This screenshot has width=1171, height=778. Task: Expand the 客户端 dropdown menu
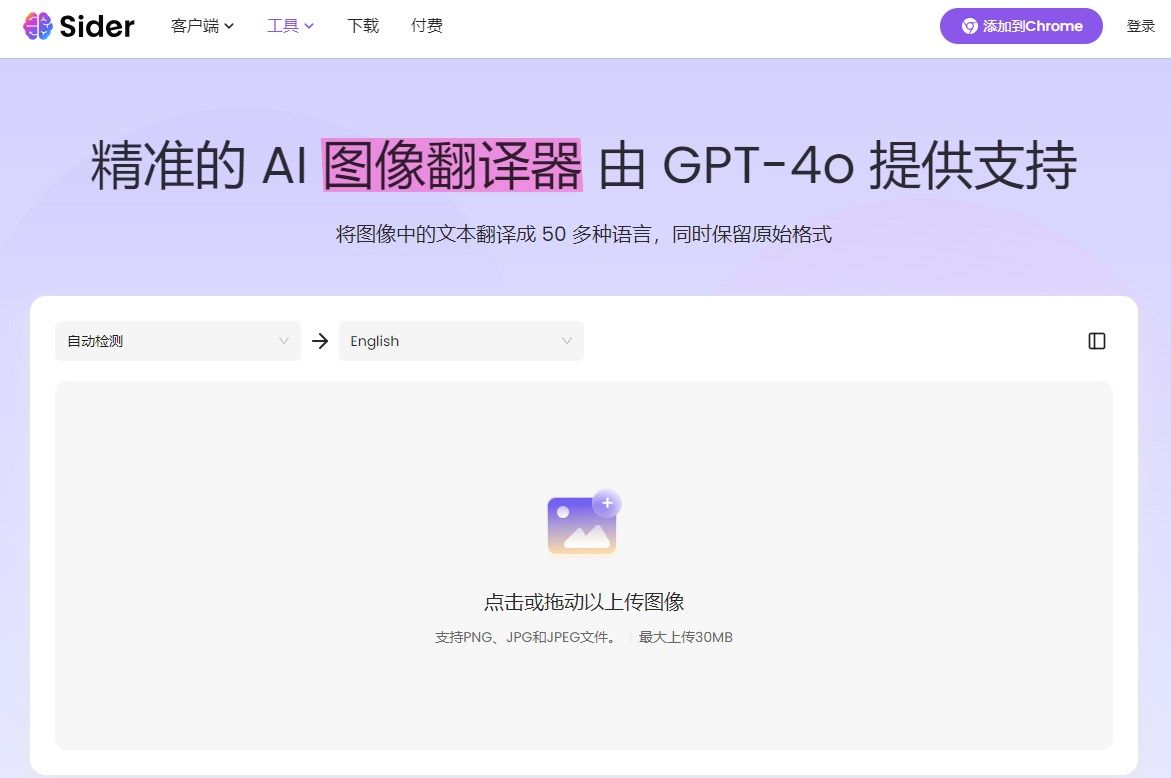(202, 26)
